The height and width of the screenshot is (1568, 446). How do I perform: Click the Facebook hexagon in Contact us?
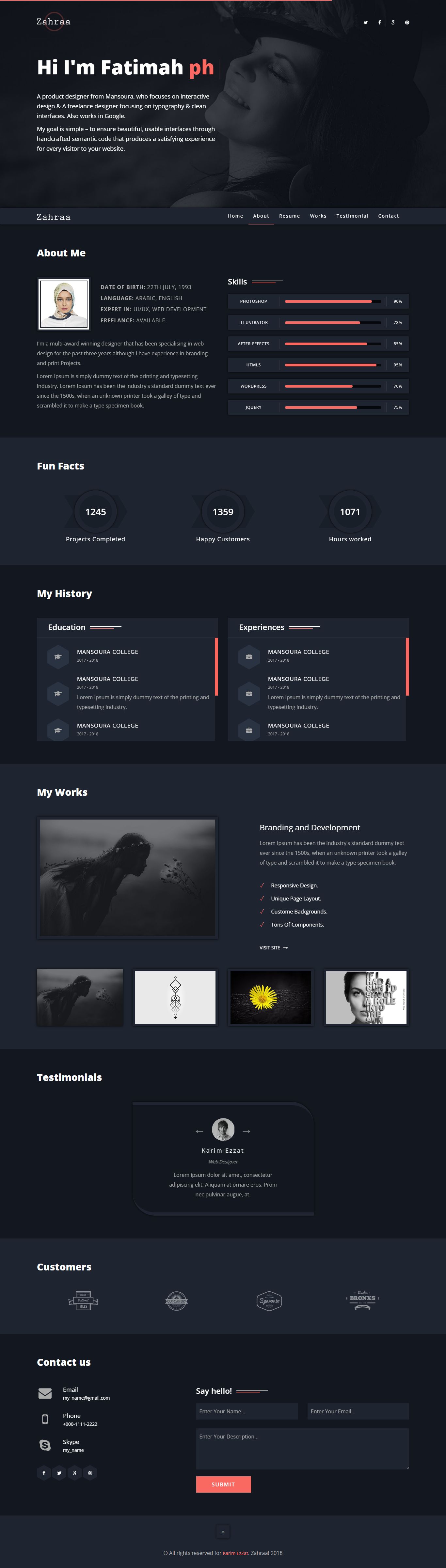(44, 1473)
